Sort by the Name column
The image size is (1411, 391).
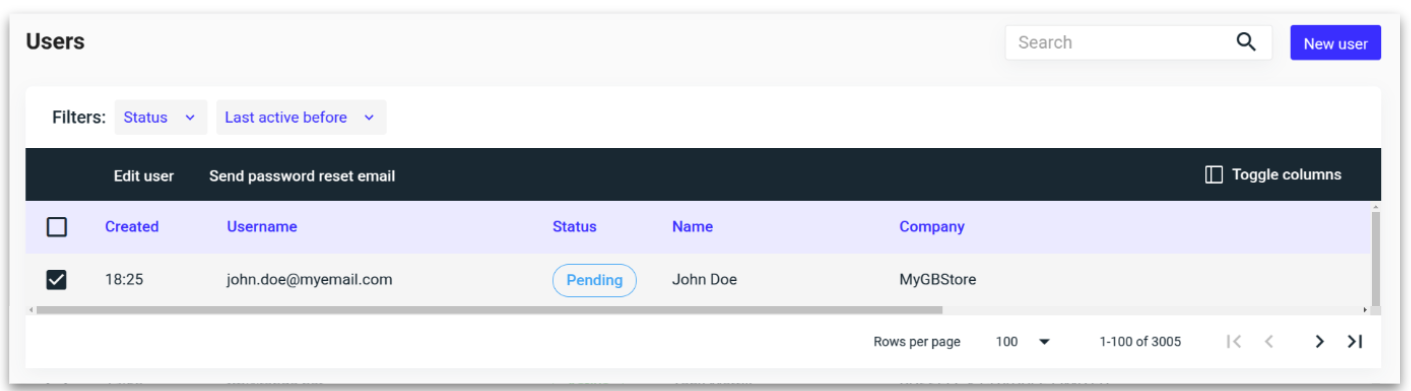coord(692,227)
